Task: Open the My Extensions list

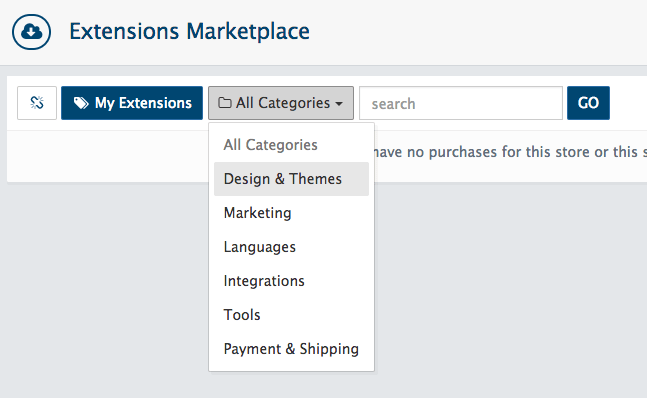Action: [x=132, y=103]
